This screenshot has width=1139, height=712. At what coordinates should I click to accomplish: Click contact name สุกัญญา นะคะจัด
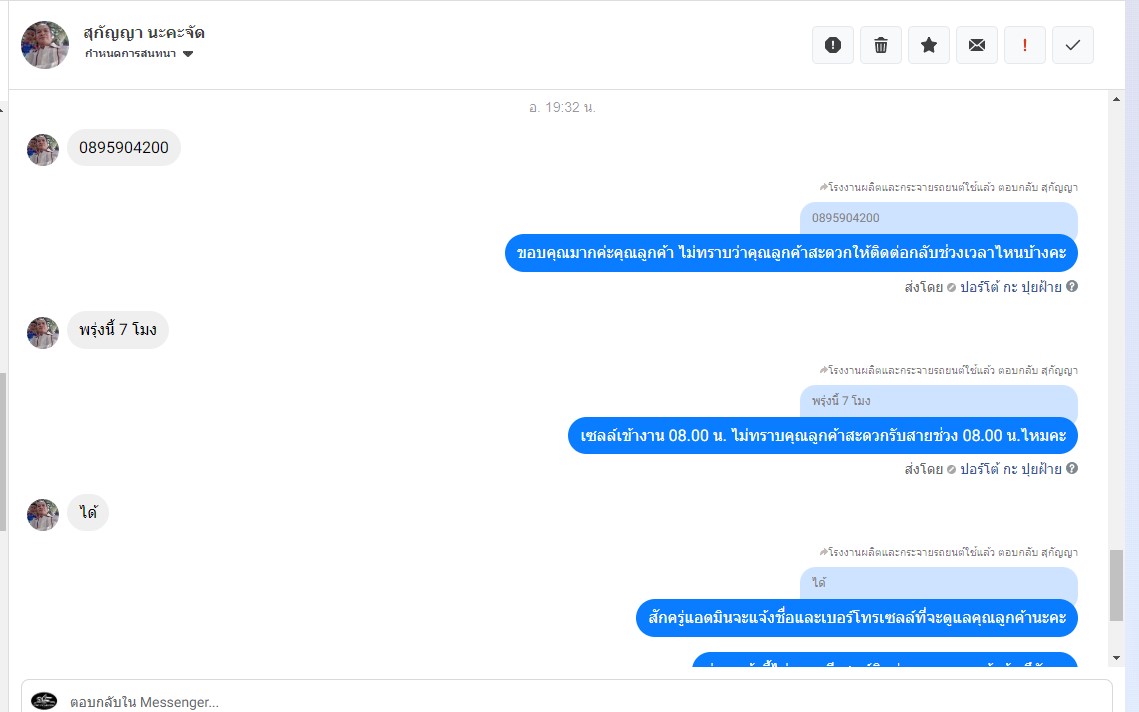(x=144, y=33)
